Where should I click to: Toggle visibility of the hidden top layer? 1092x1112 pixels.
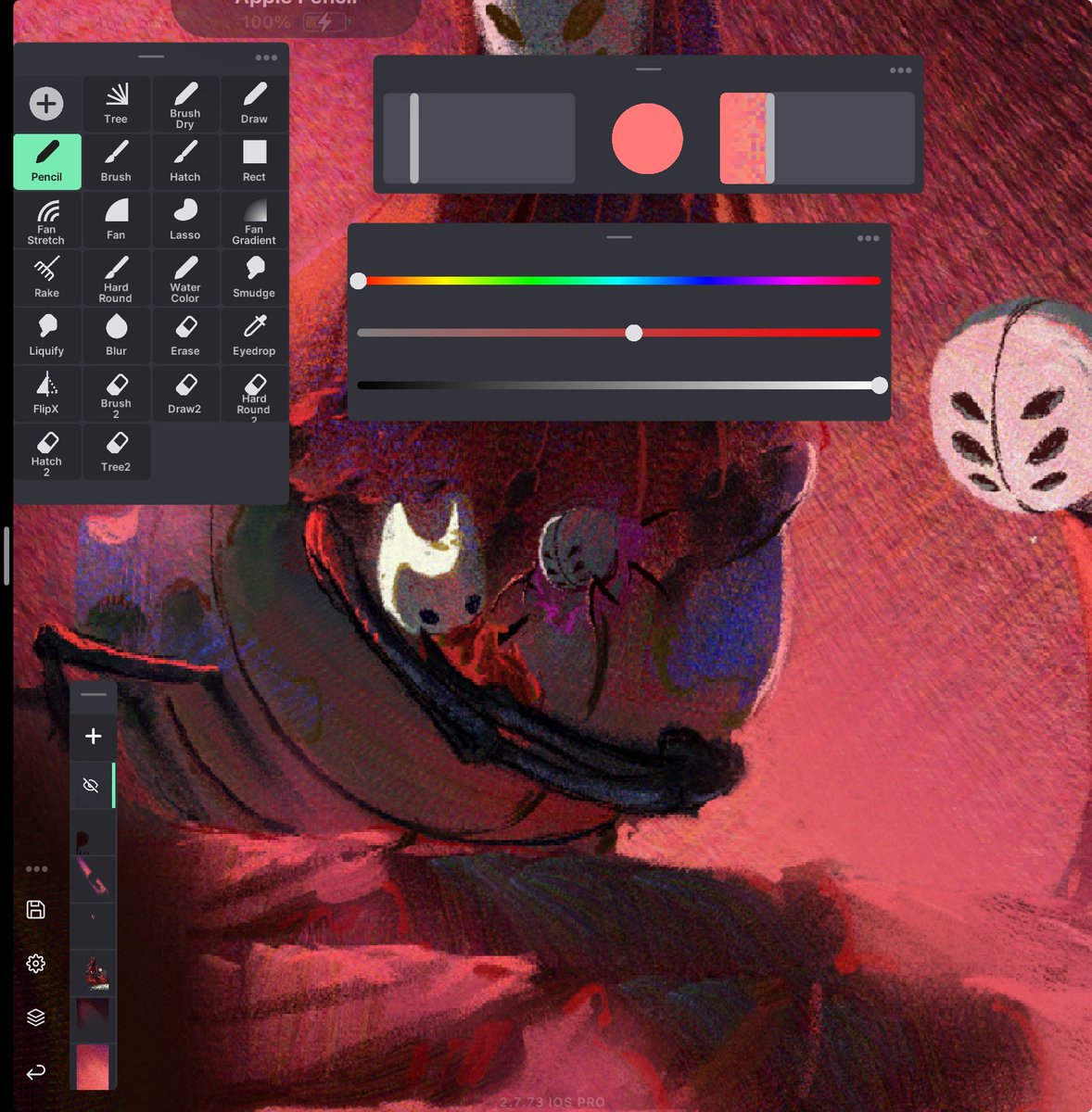point(91,785)
